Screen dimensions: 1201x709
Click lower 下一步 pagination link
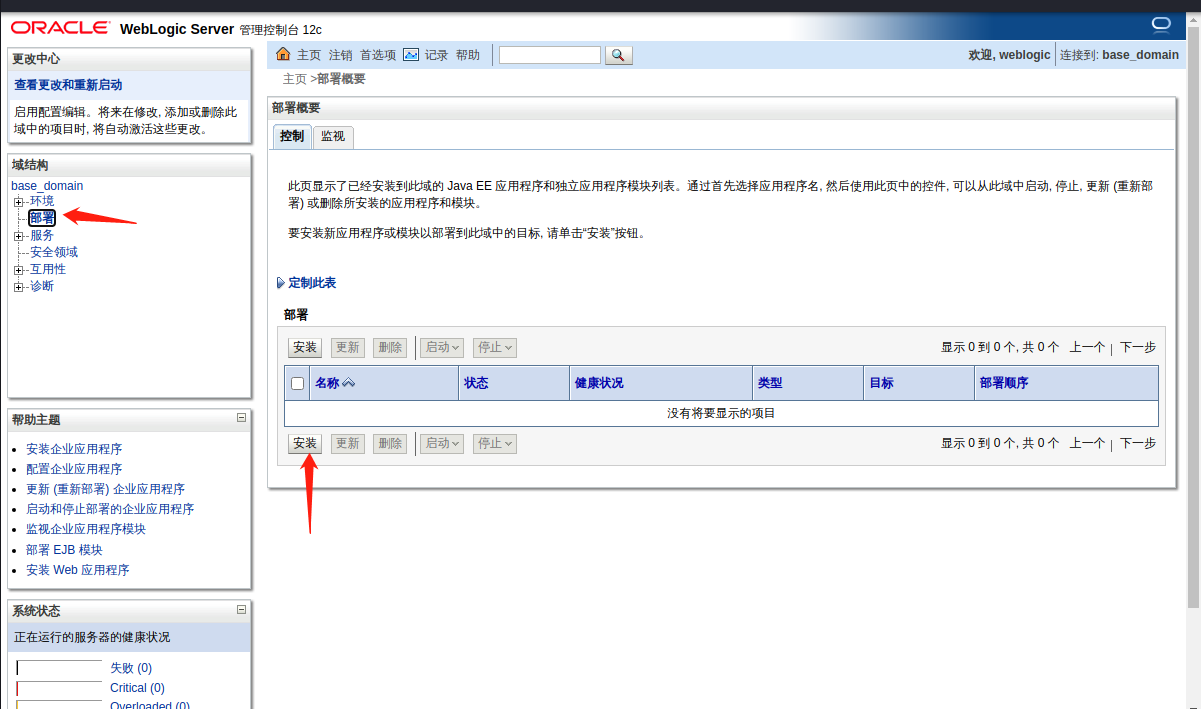pos(1138,443)
